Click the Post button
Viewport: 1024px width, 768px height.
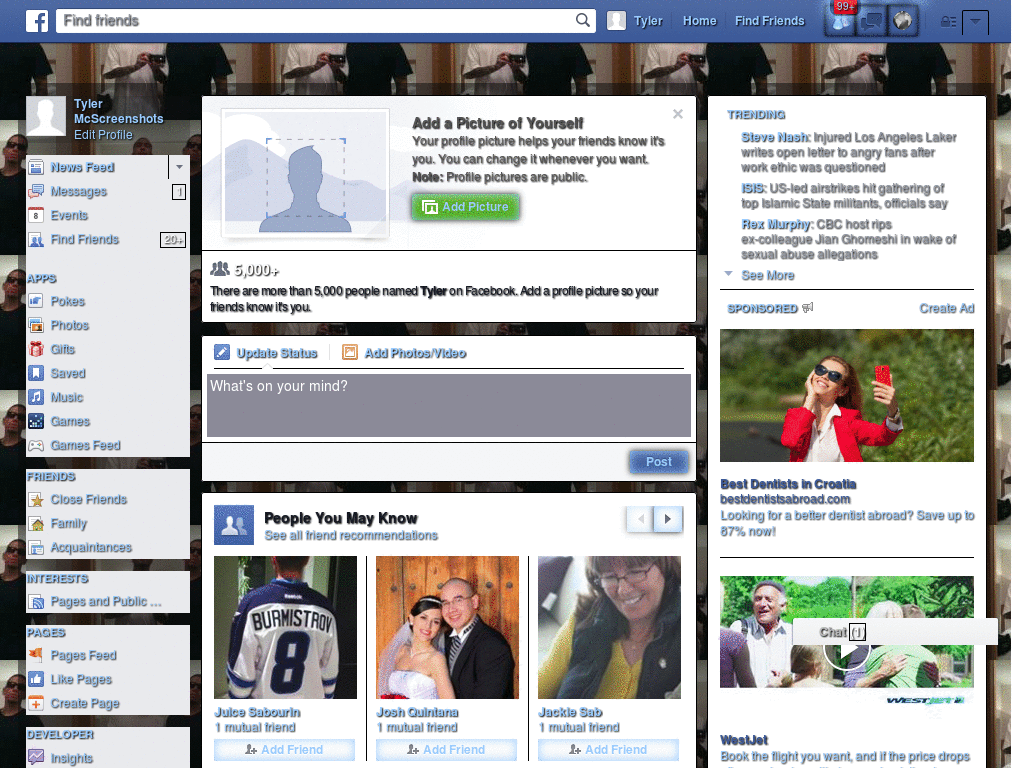click(x=659, y=462)
